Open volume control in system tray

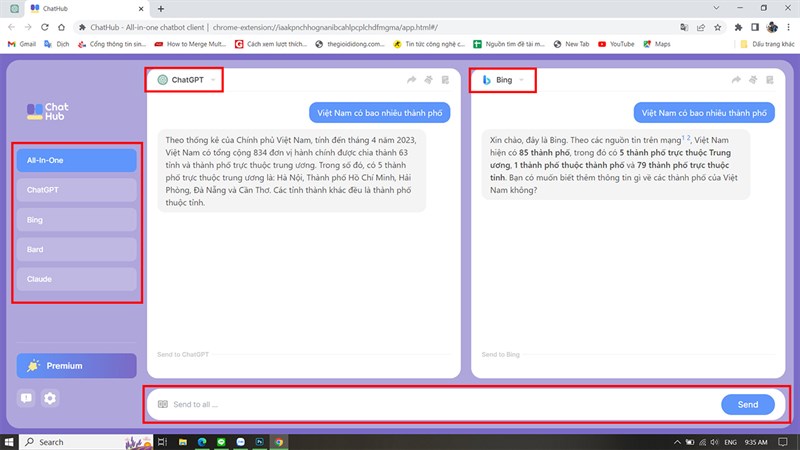pos(714,442)
